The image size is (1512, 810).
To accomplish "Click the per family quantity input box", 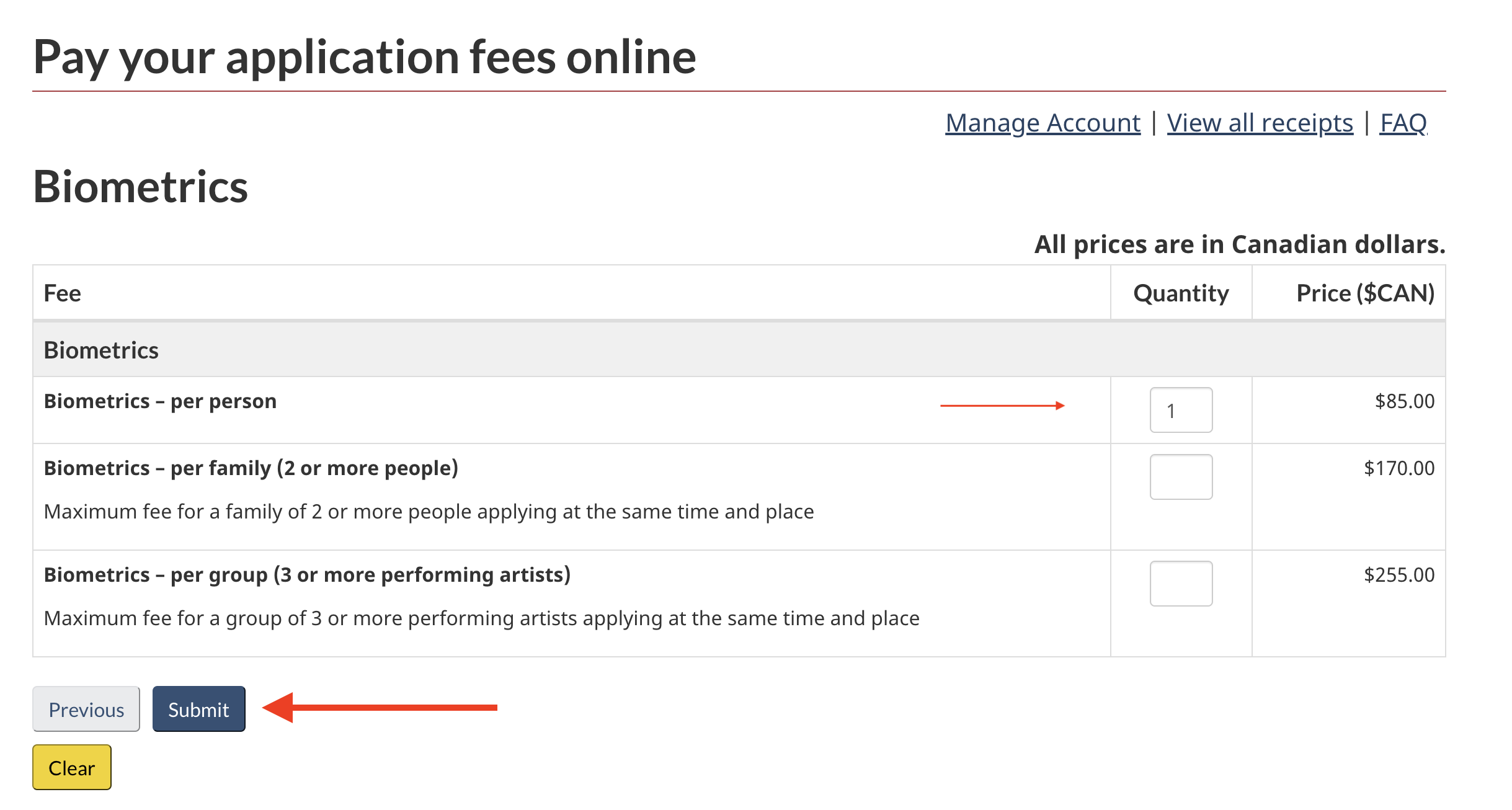I will tap(1181, 477).
